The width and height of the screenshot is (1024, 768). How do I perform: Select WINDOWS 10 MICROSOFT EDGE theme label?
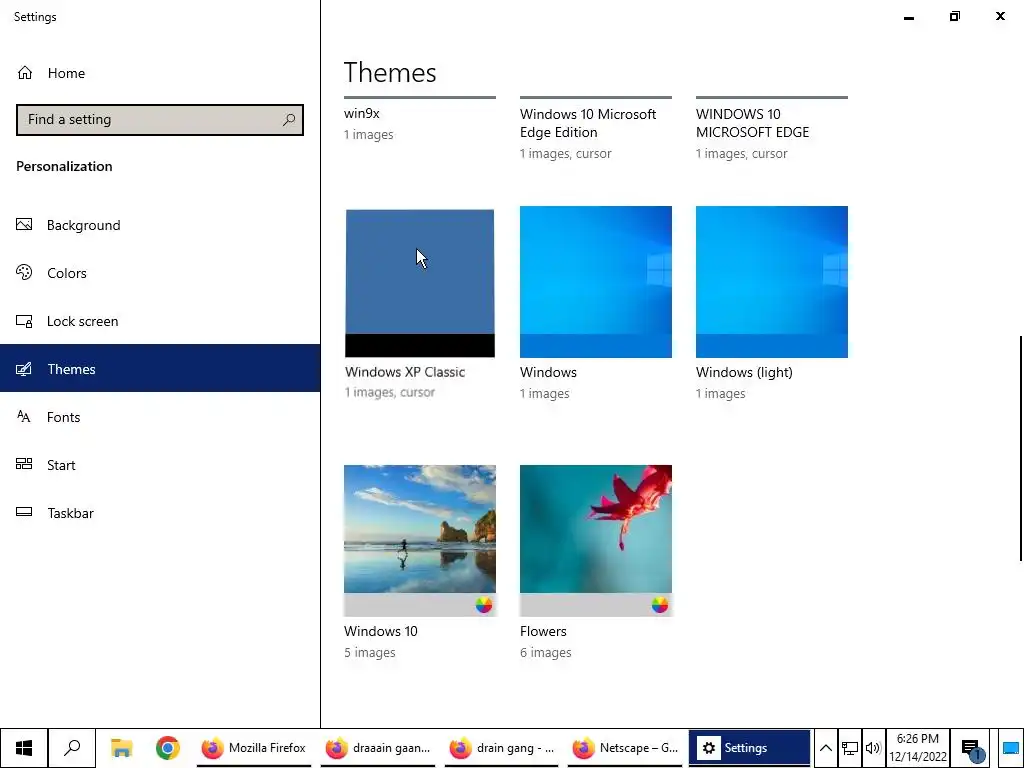(x=752, y=123)
